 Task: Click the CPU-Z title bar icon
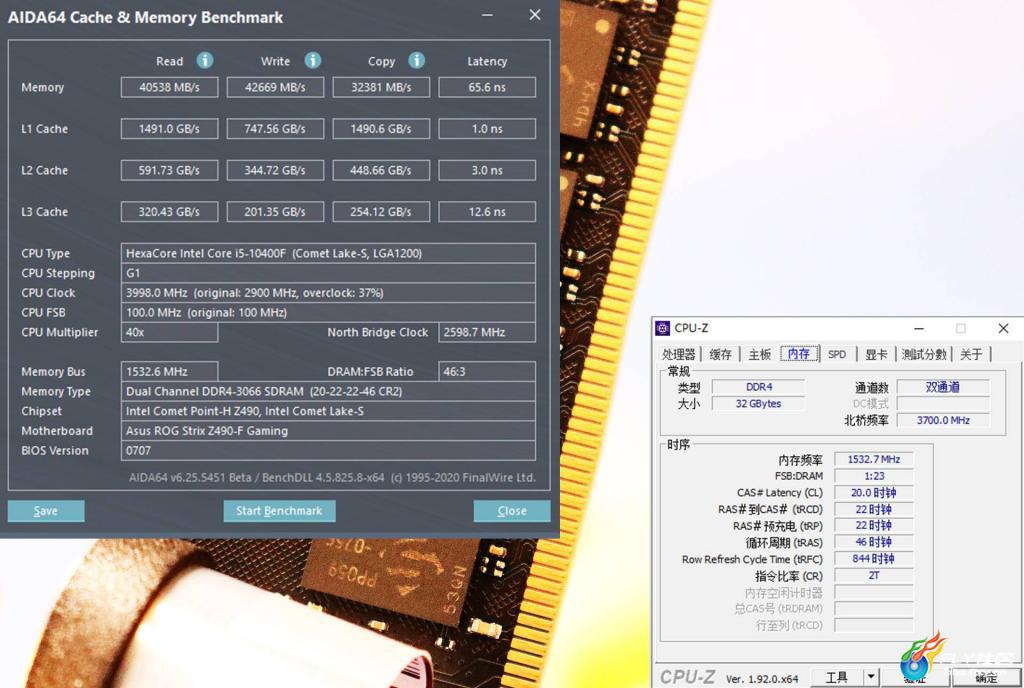point(663,328)
